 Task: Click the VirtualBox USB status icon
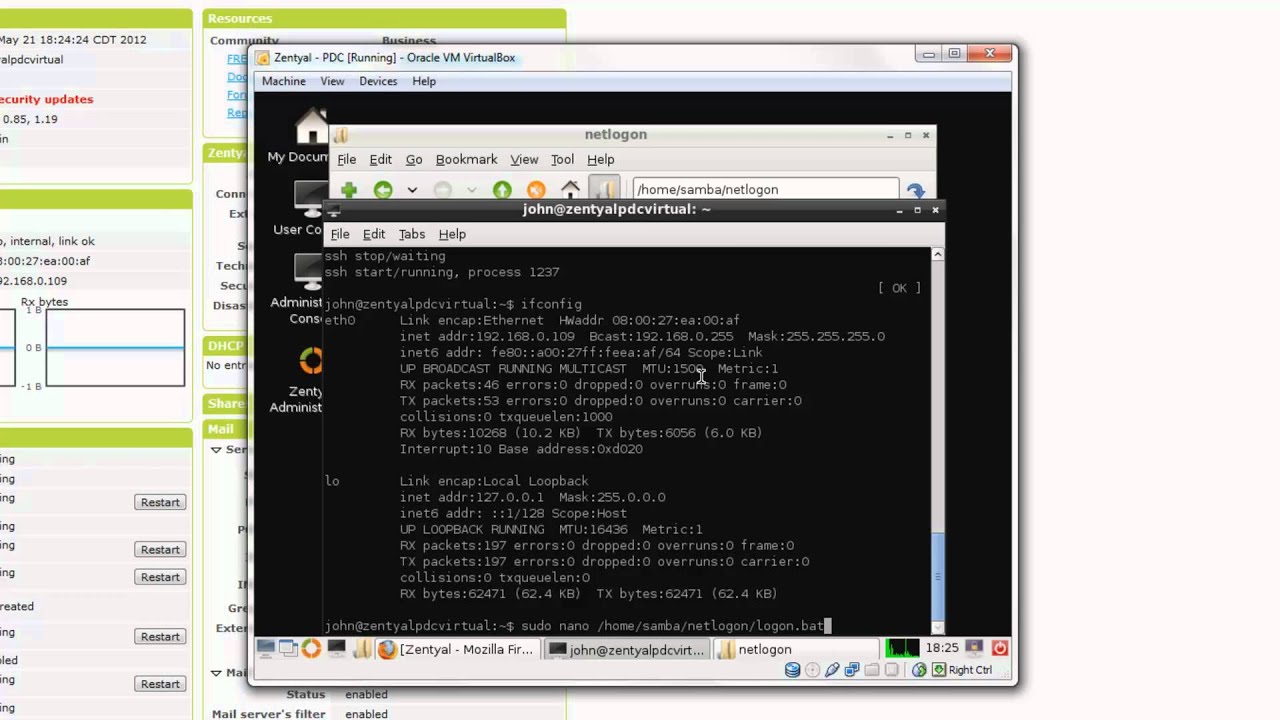point(831,670)
